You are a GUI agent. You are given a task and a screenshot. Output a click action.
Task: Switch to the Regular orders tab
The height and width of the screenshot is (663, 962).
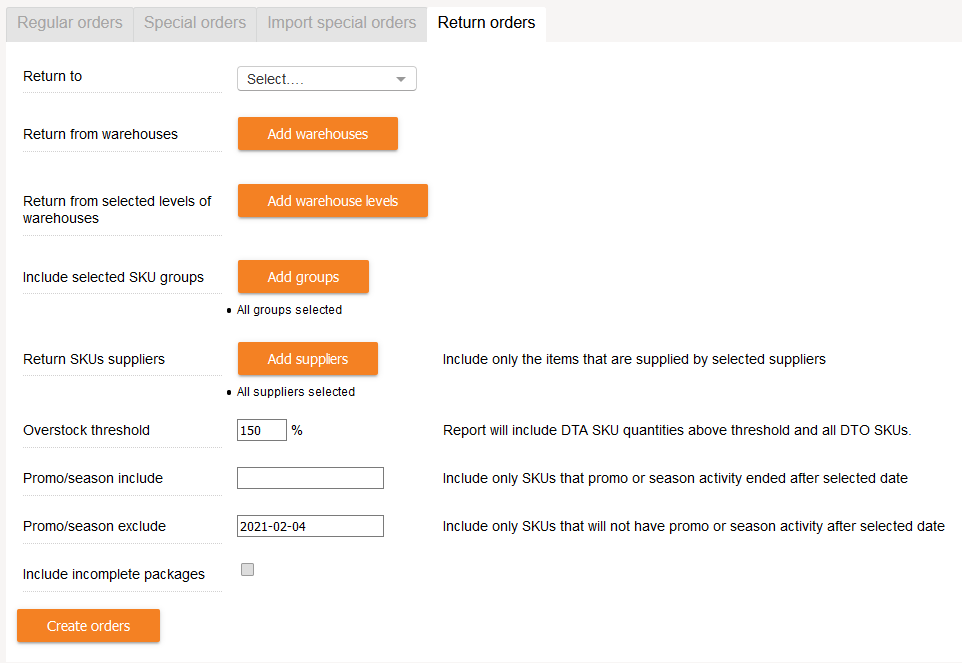[70, 22]
